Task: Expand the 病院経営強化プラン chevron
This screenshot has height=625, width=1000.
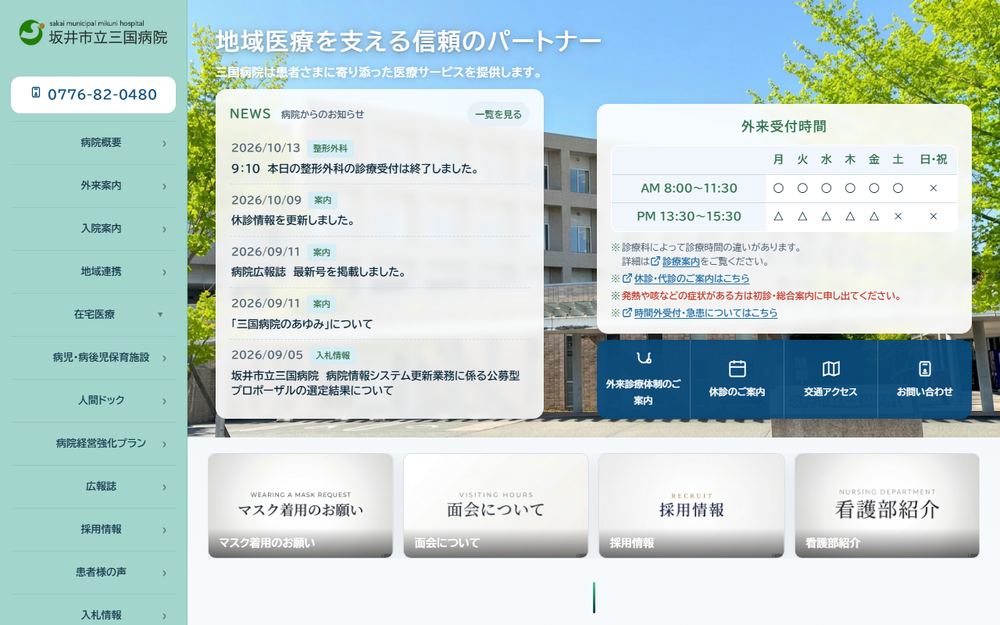Action: coord(164,444)
